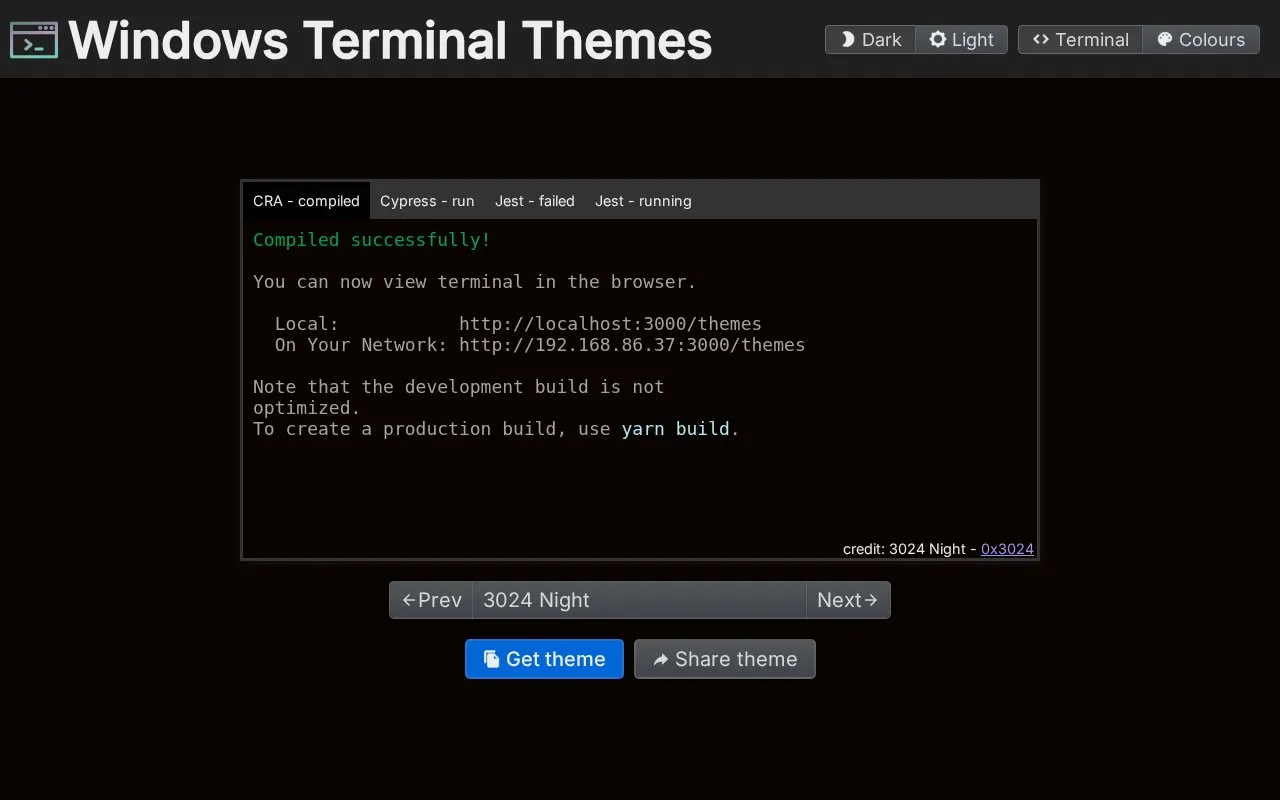Click the Get theme button
1280x800 pixels.
pos(544,659)
